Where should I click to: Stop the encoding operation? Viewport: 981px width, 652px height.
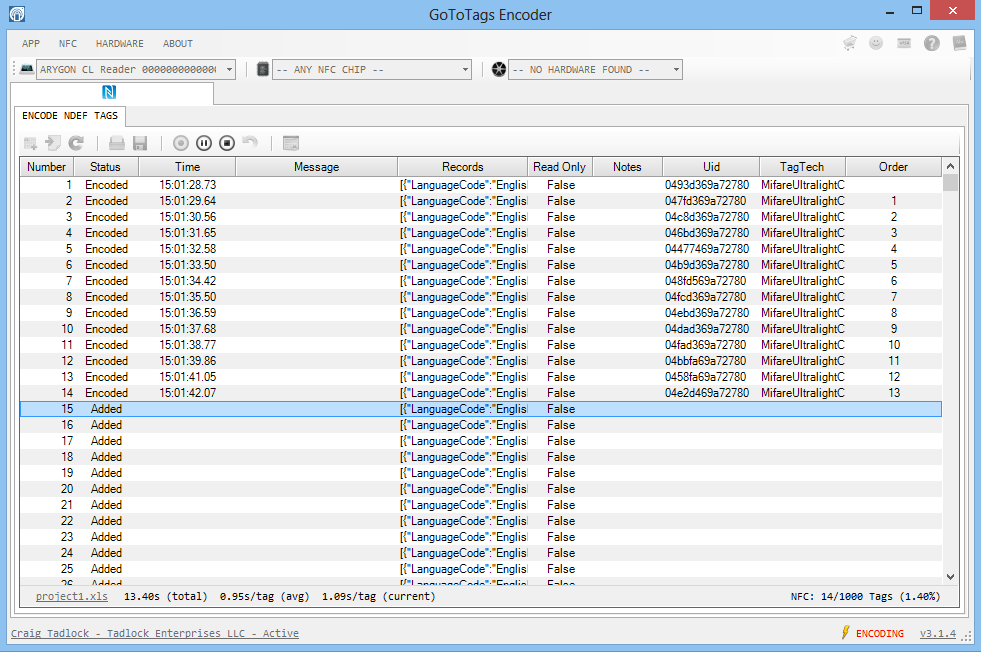pyautogui.click(x=227, y=143)
